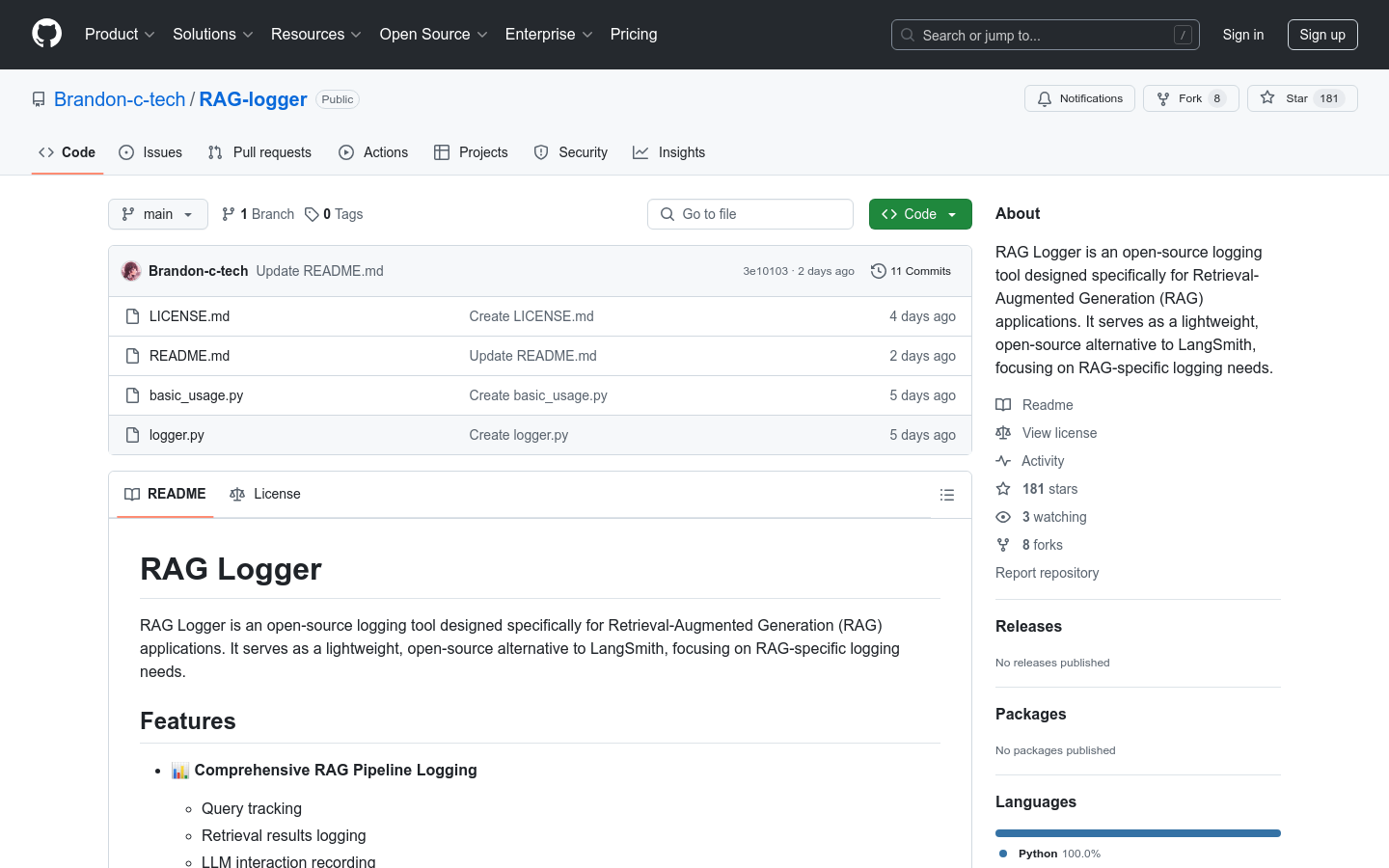Image resolution: width=1389 pixels, height=868 pixels.
Task: Click Brandon-c-tech commit author avatar
Action: (131, 271)
